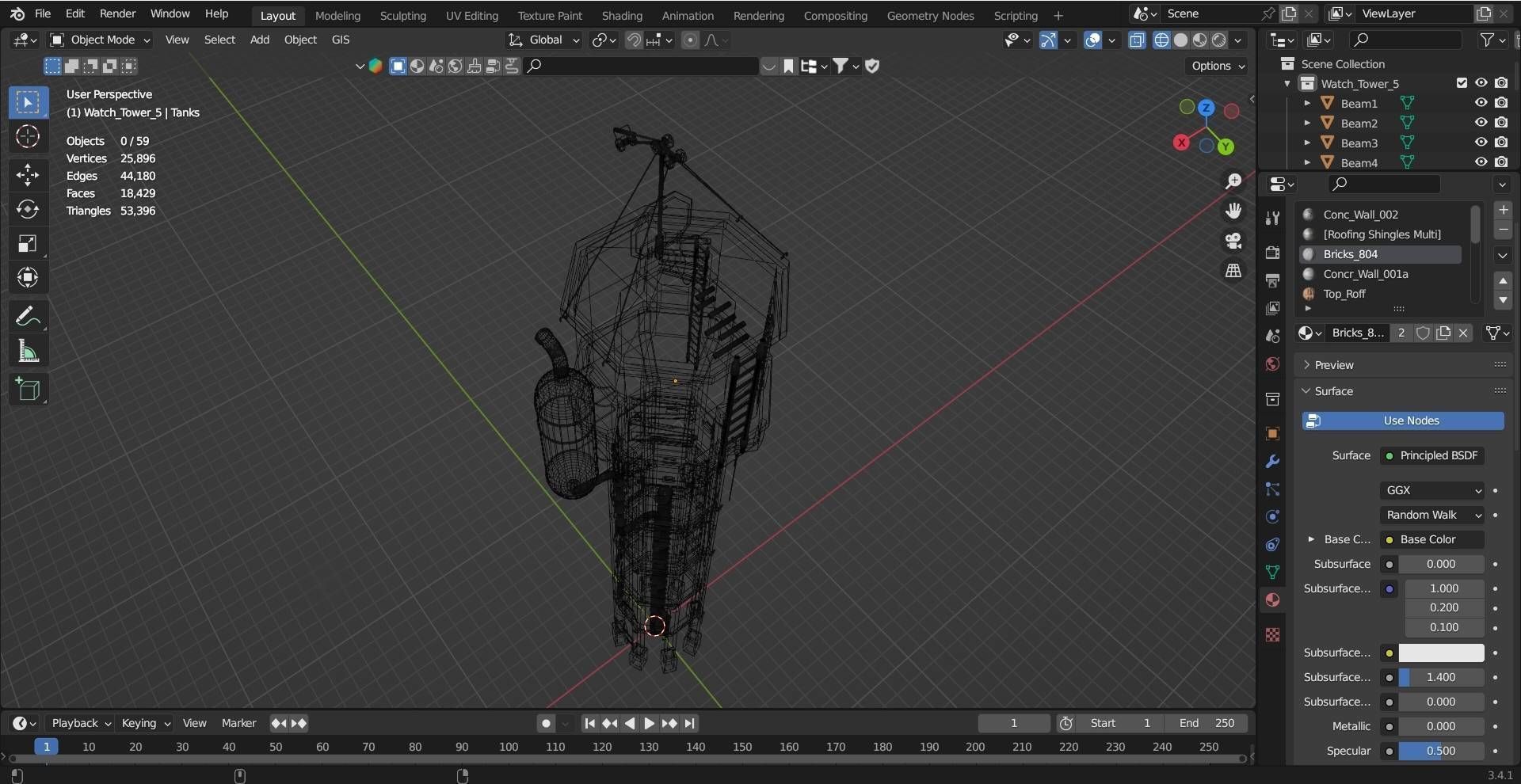Pick the Measure tool
This screenshot has height=784, width=1521.
(x=28, y=351)
